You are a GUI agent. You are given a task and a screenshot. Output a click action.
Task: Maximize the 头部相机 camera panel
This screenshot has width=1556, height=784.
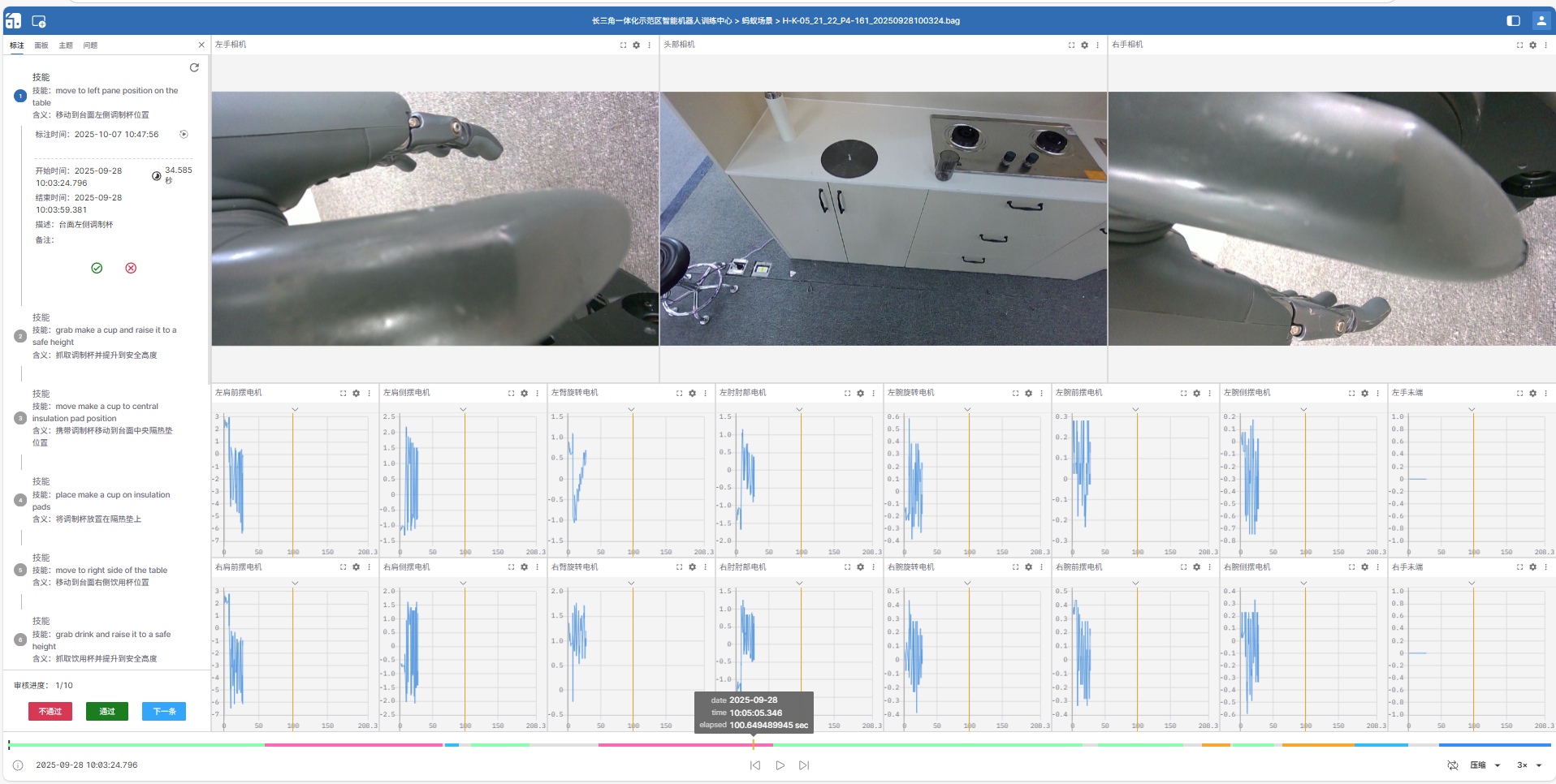click(1071, 45)
